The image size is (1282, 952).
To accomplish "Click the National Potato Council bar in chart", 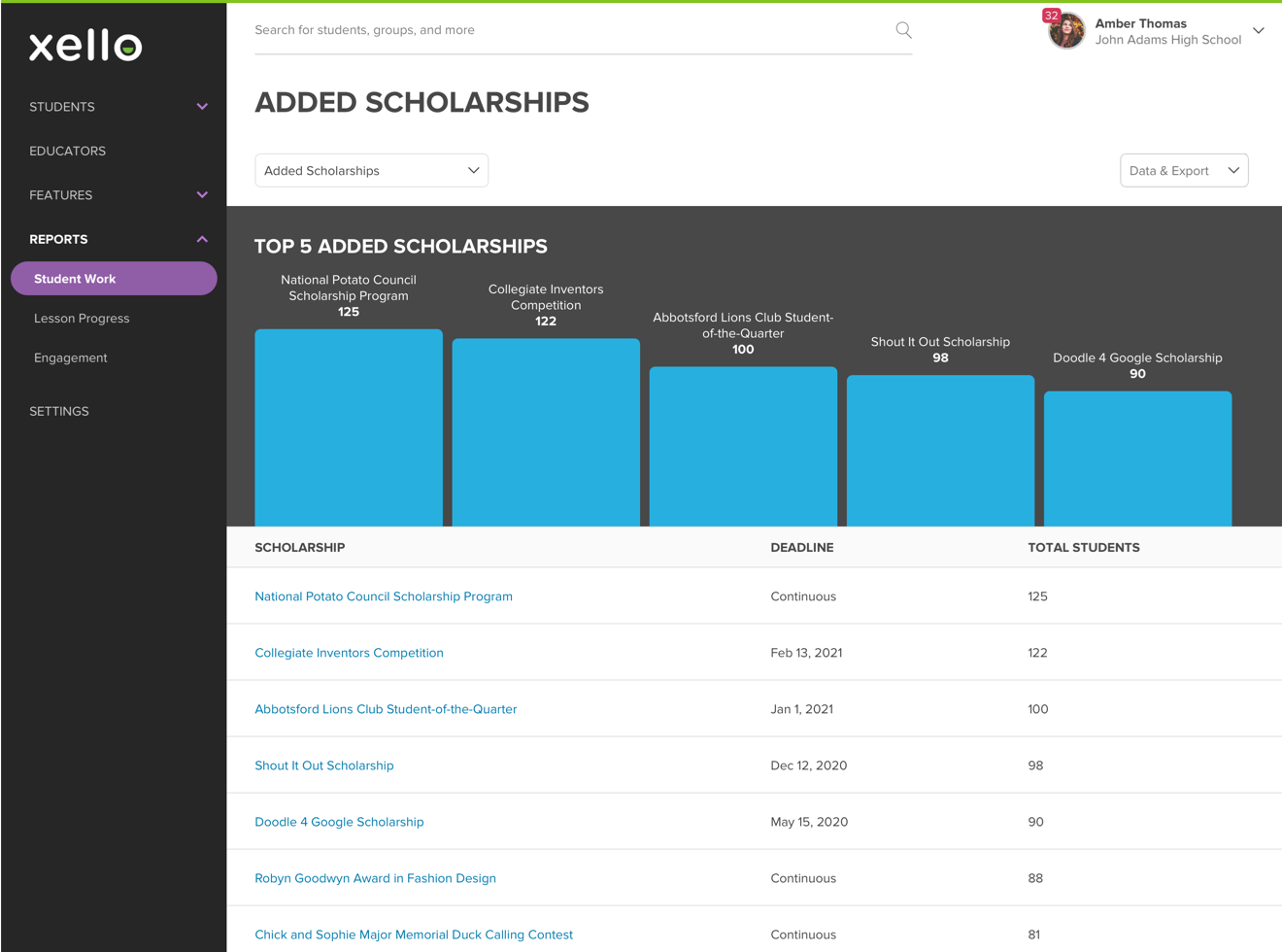I will tap(349, 427).
